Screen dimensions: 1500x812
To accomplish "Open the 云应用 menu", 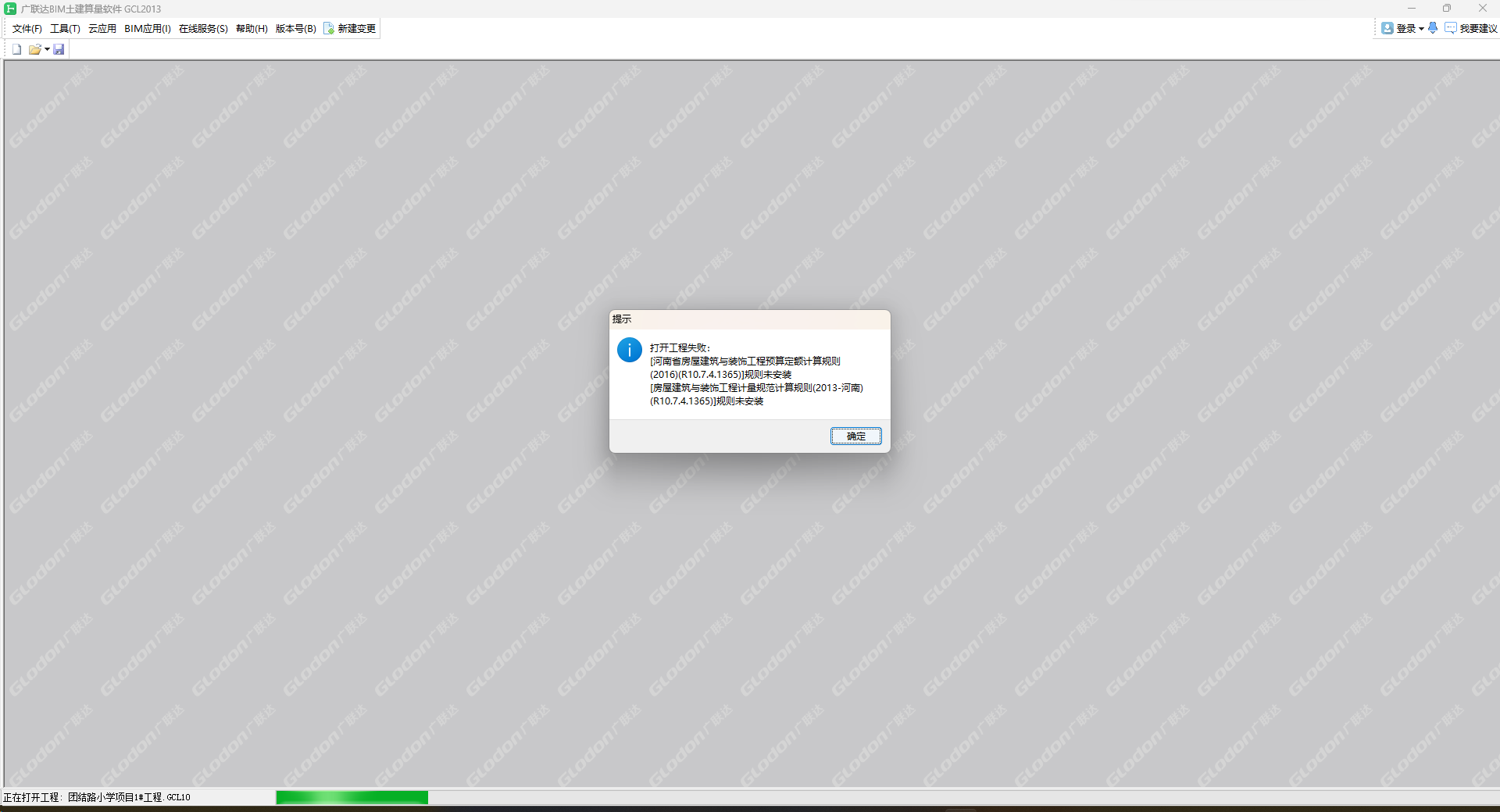I will [x=102, y=29].
